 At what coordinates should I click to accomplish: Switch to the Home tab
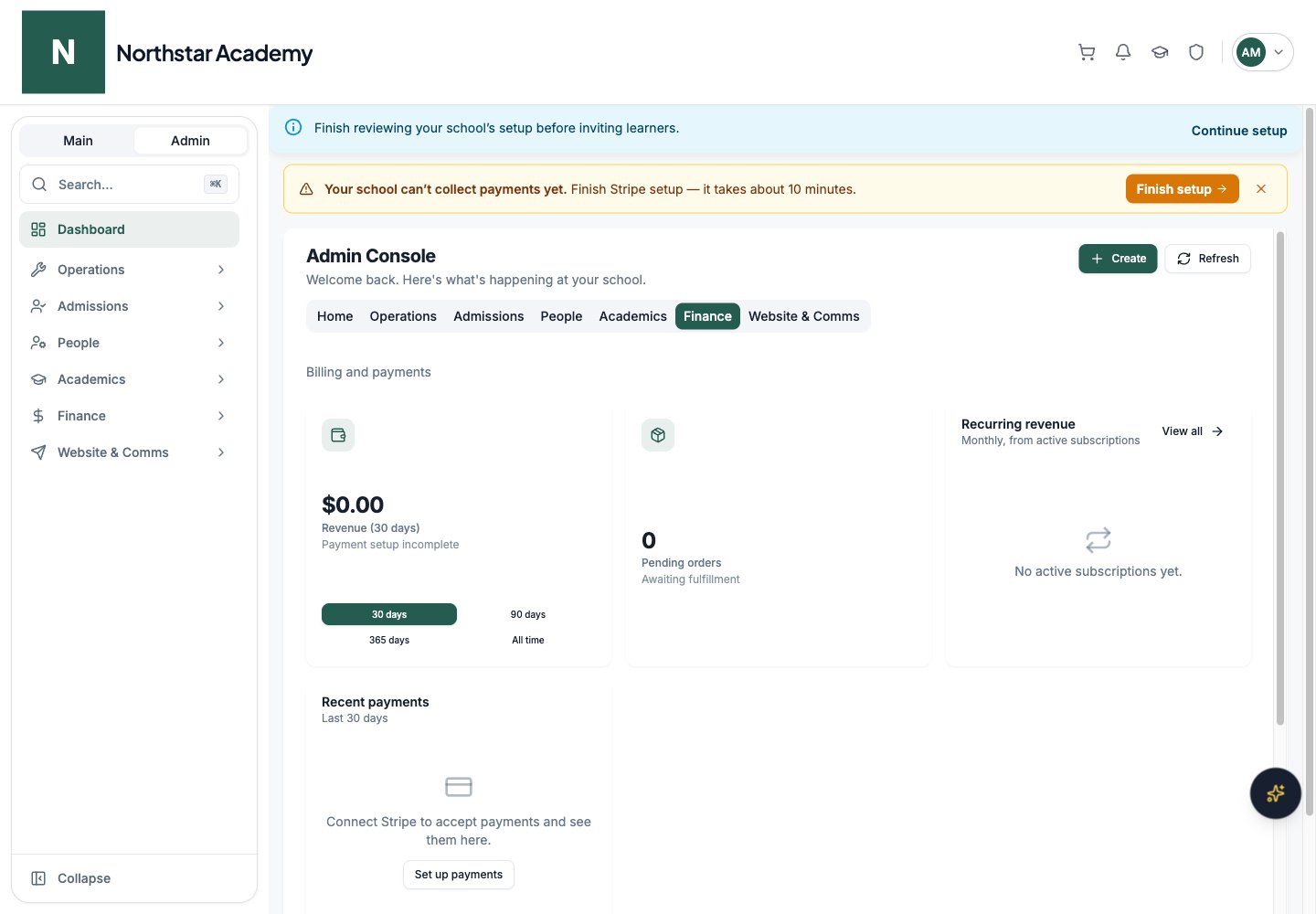point(334,316)
